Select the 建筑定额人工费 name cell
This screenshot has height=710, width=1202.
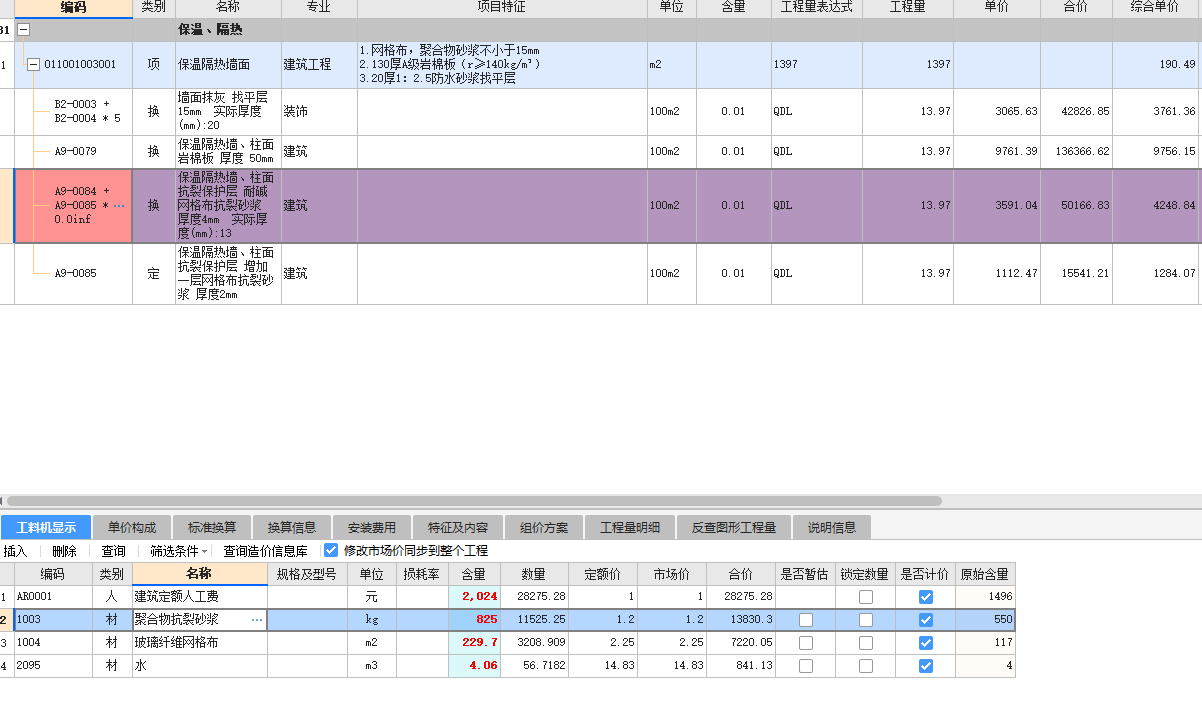[200, 597]
